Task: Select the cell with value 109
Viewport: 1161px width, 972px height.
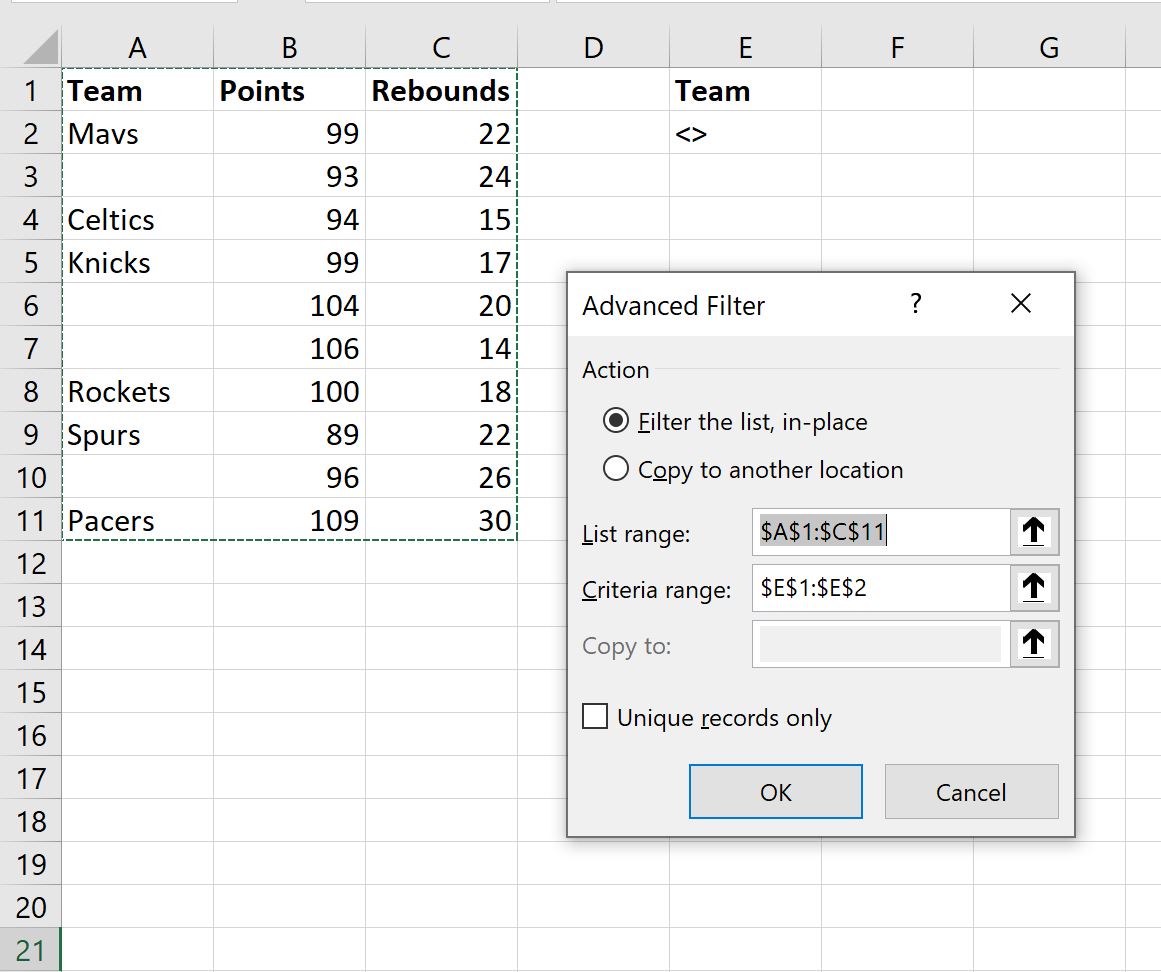Action: click(288, 520)
